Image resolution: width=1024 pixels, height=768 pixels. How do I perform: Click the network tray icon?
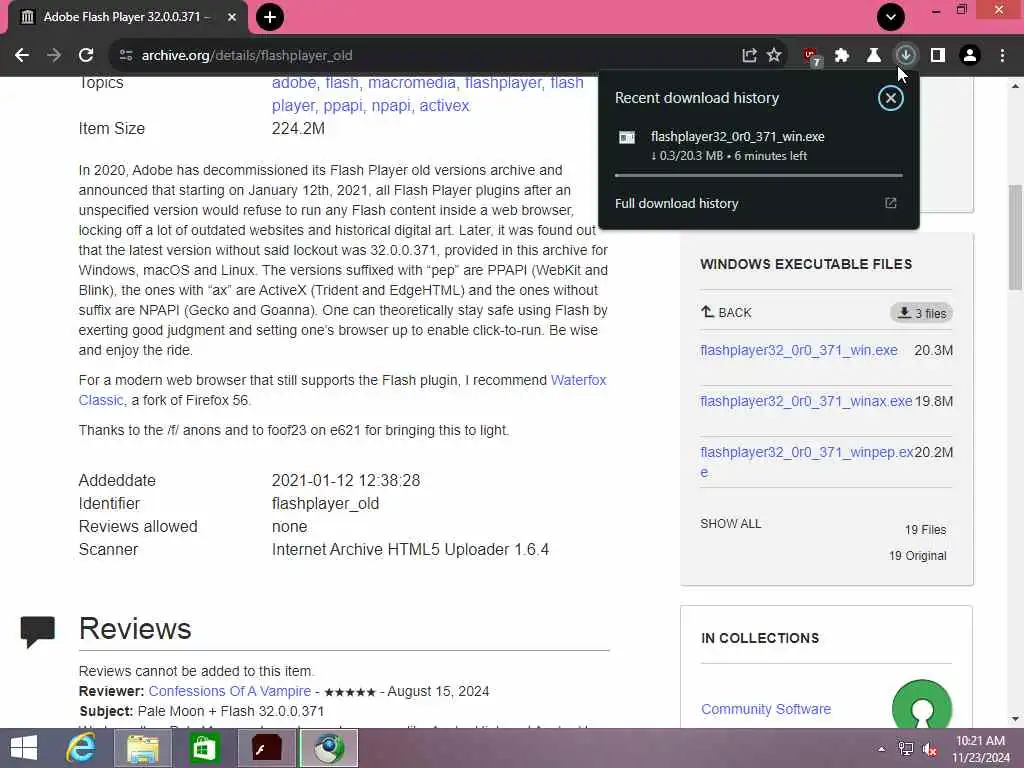(x=906, y=749)
